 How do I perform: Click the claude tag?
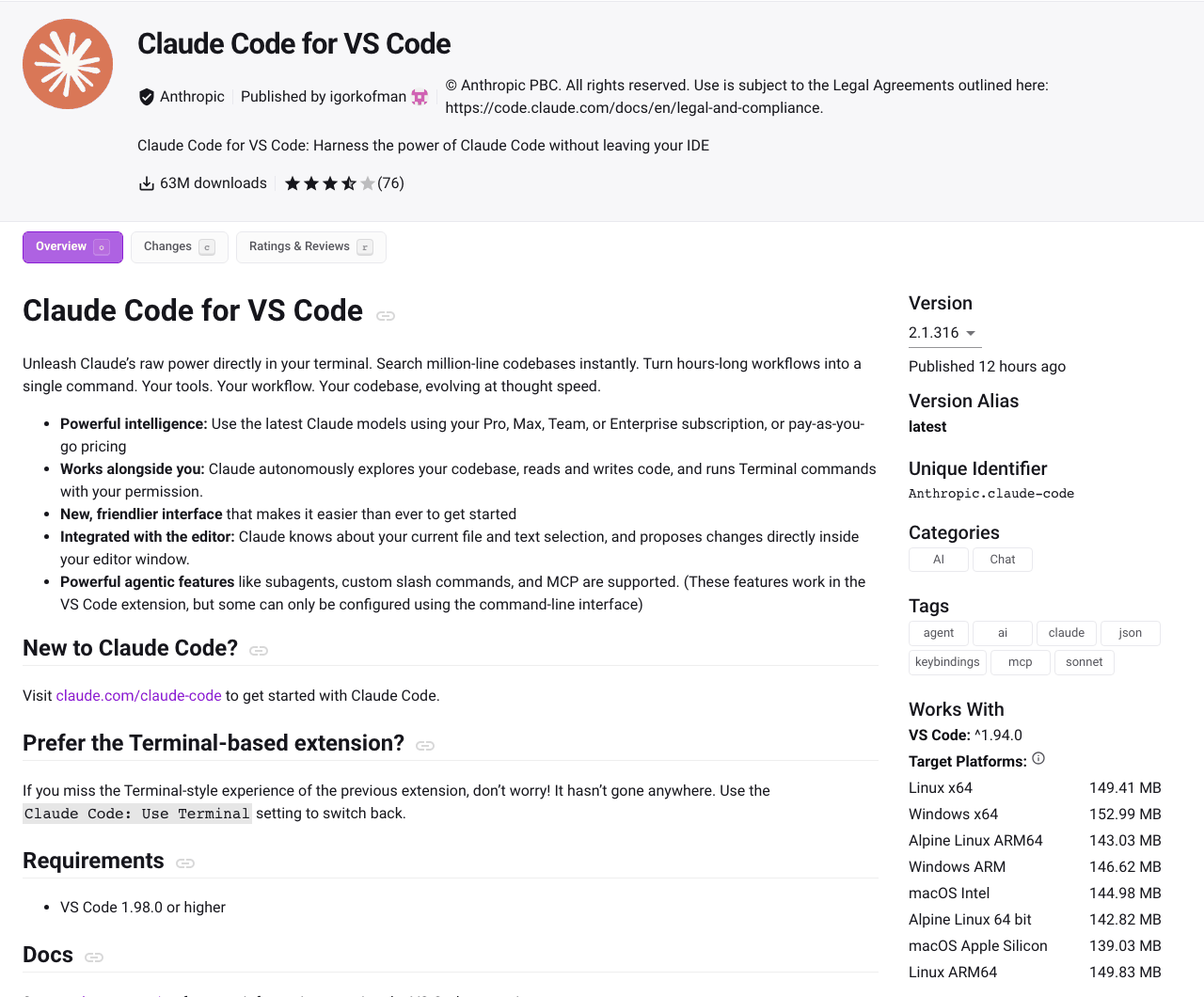[x=1067, y=633]
